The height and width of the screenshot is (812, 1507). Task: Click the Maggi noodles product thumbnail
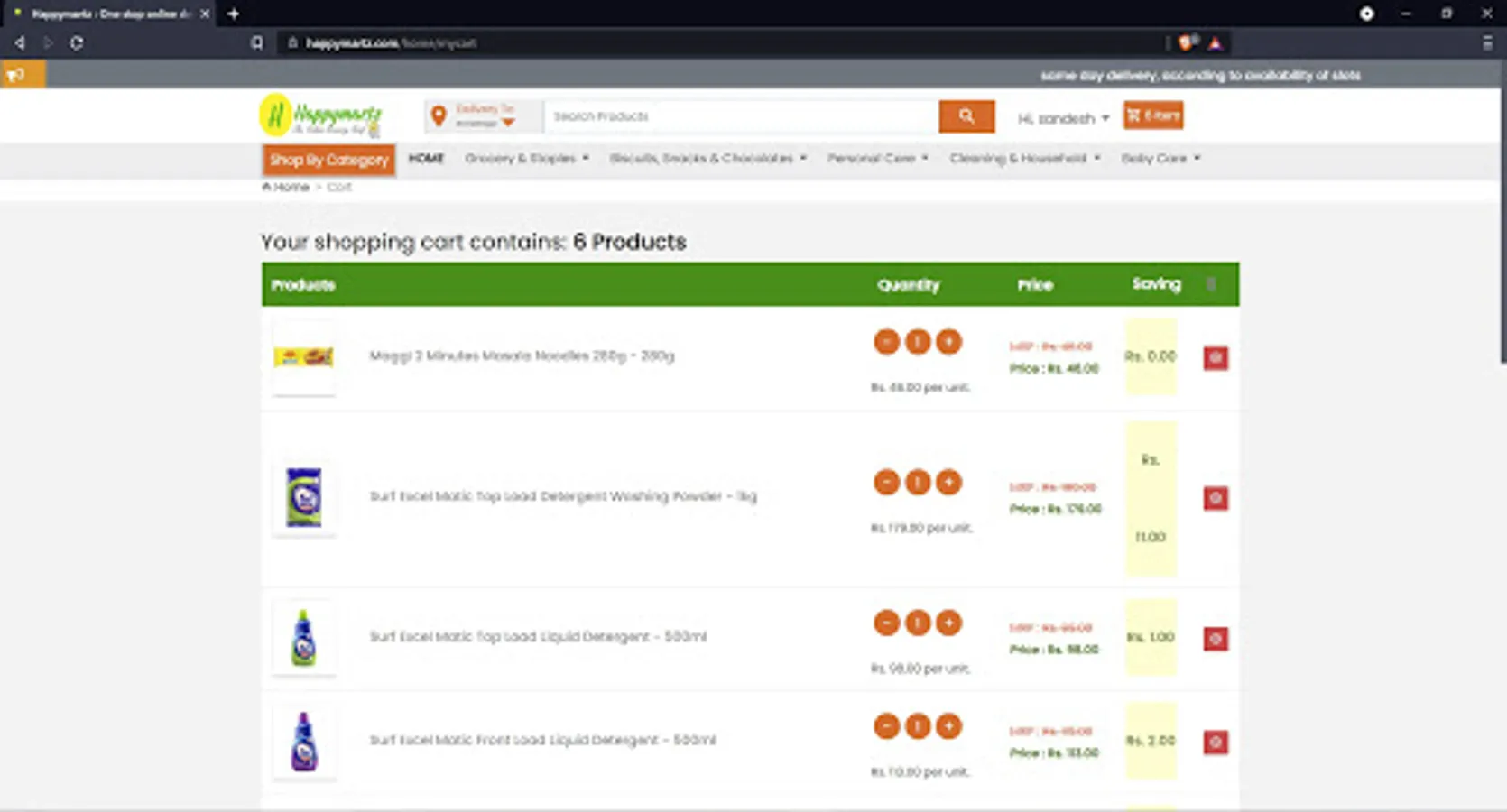304,357
